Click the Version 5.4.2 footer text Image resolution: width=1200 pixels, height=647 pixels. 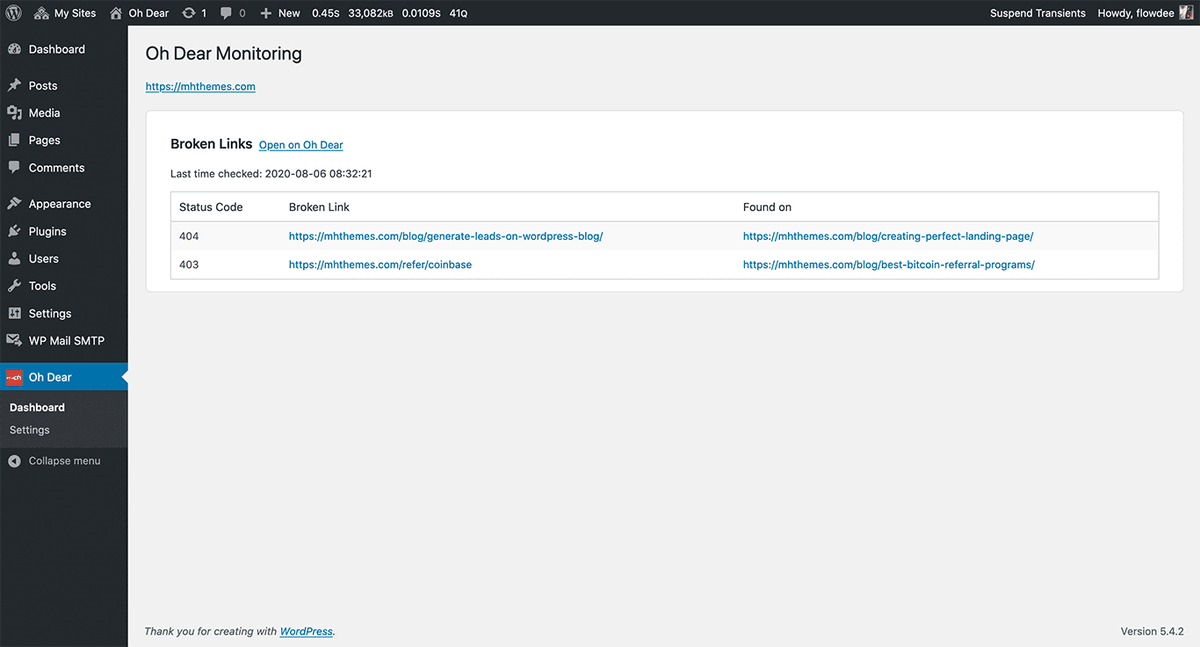[x=1152, y=632]
